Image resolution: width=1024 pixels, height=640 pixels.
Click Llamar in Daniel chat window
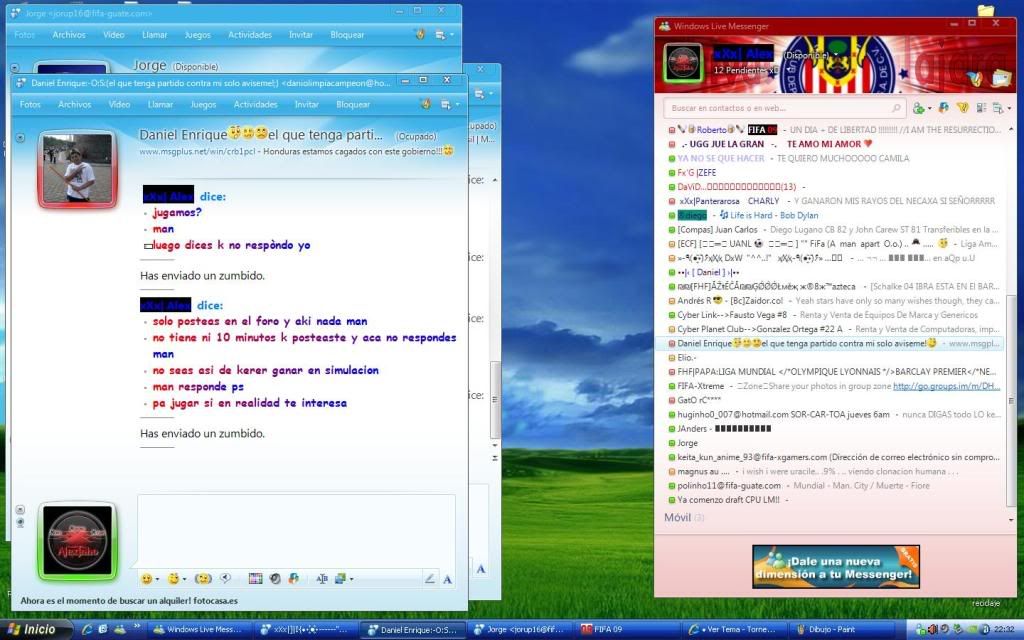click(x=160, y=104)
